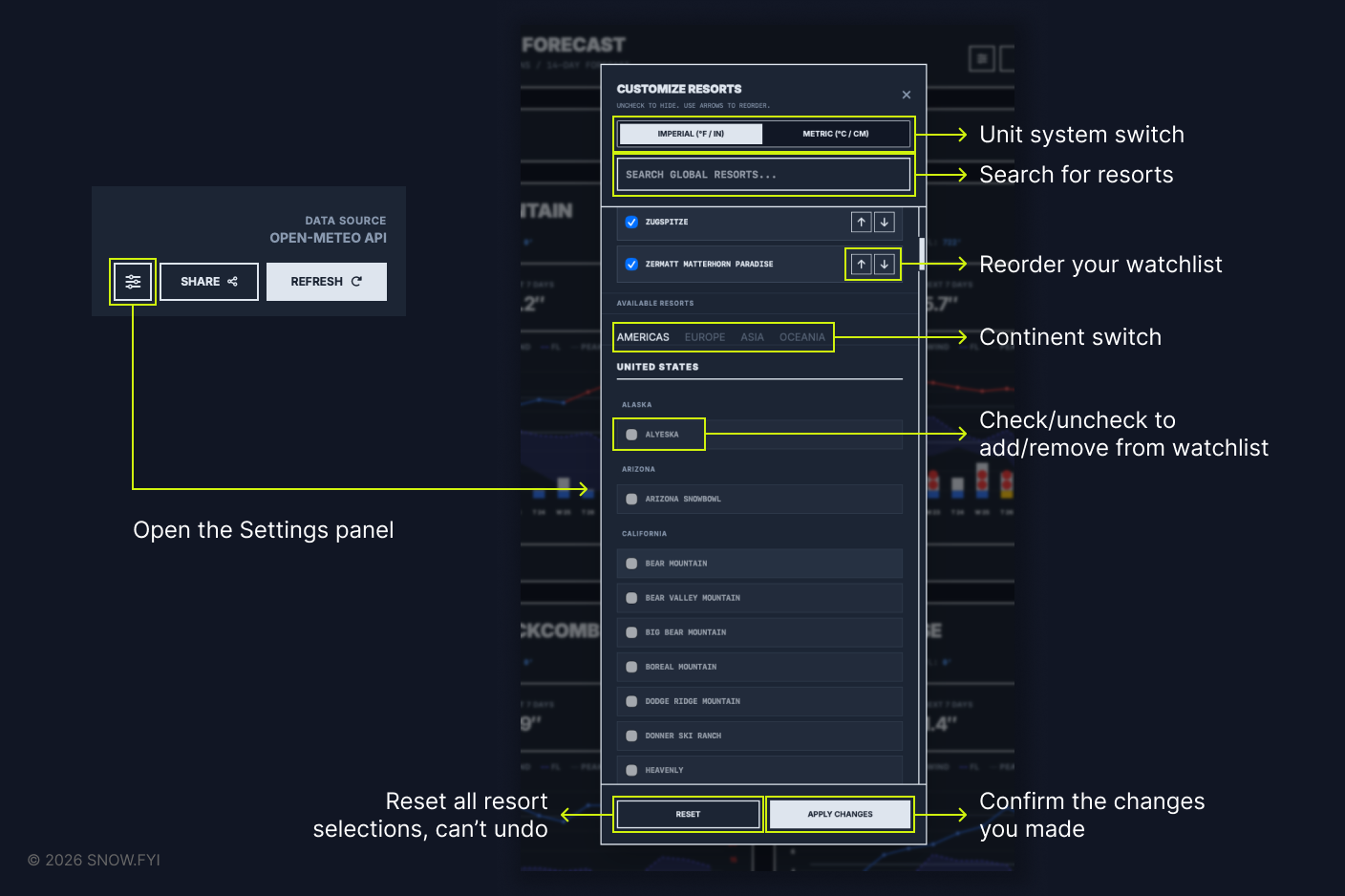Check the Alyeska resort checkbox
1345x896 pixels.
coord(631,435)
